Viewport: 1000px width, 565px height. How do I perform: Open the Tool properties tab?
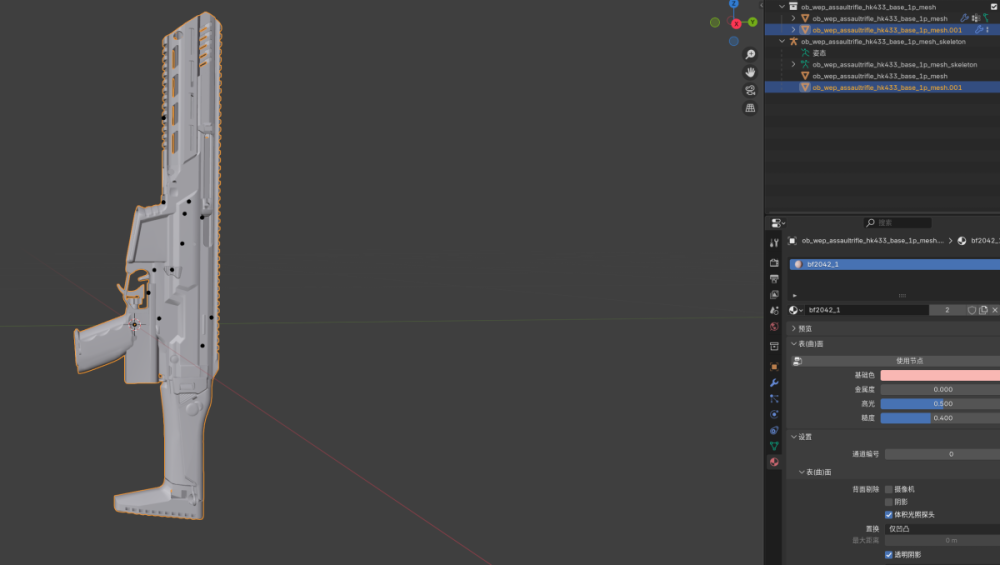click(774, 243)
